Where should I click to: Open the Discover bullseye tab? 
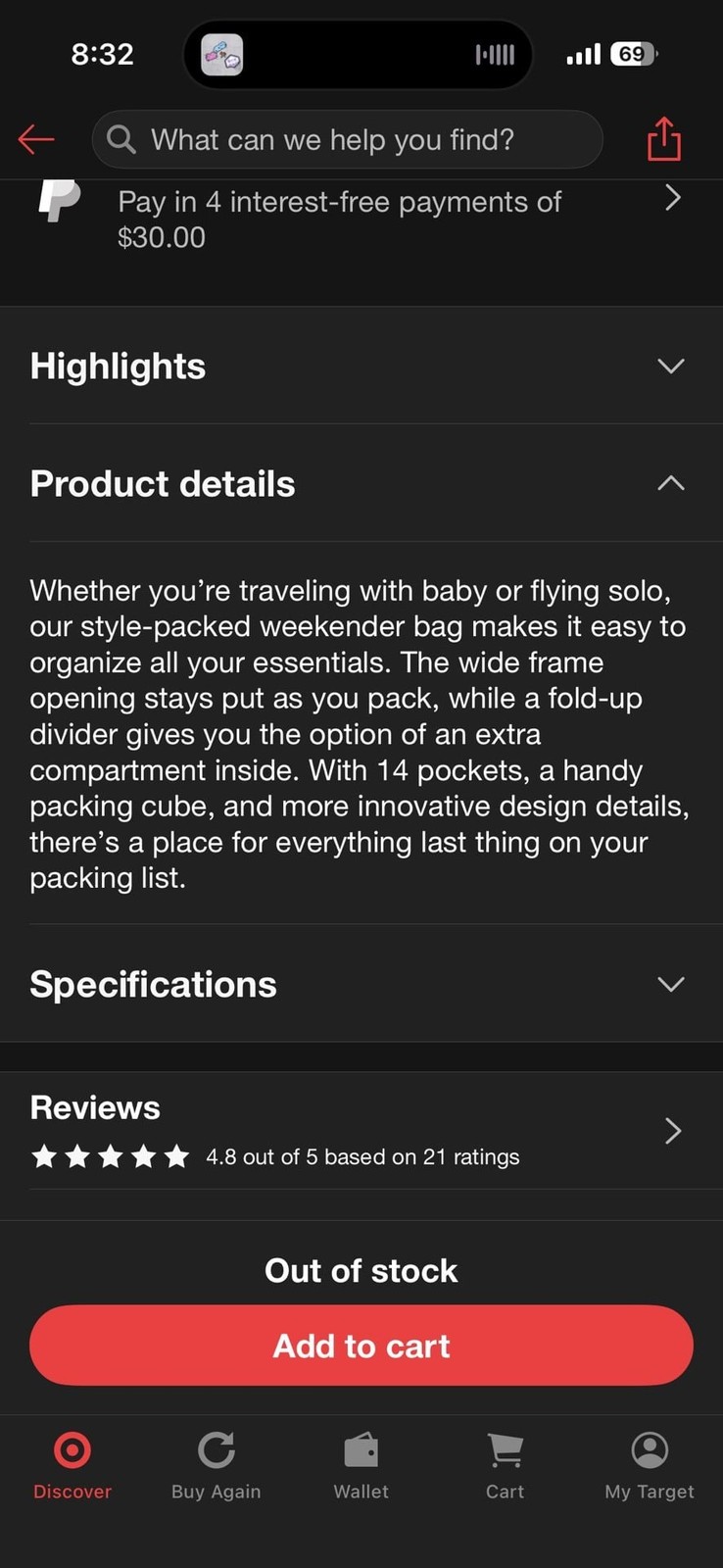click(72, 1465)
